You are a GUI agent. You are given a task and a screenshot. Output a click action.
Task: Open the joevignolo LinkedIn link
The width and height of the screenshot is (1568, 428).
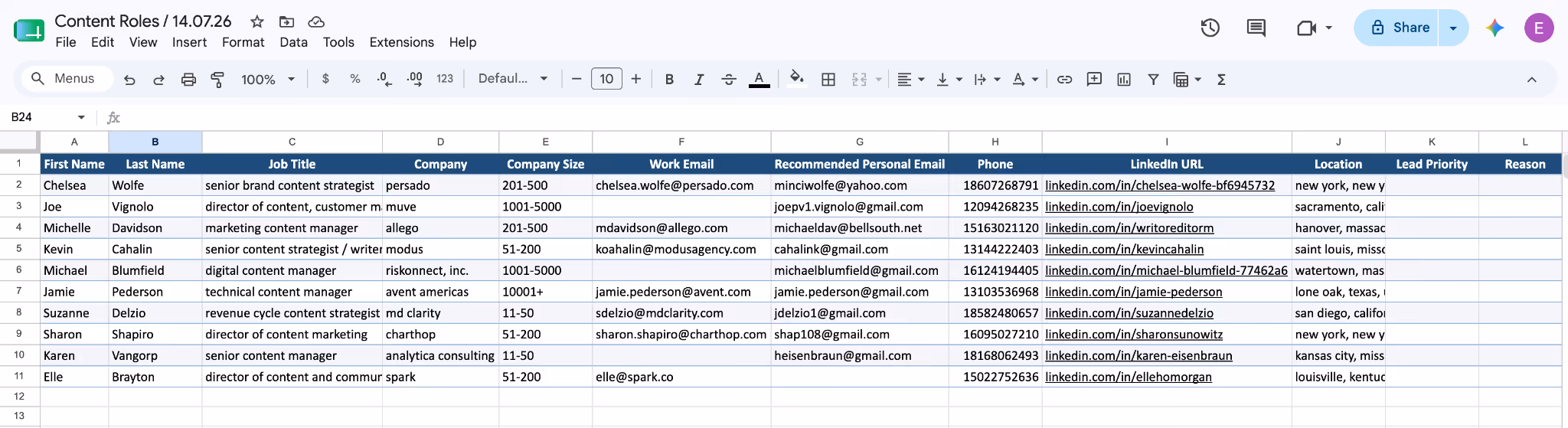click(1119, 207)
